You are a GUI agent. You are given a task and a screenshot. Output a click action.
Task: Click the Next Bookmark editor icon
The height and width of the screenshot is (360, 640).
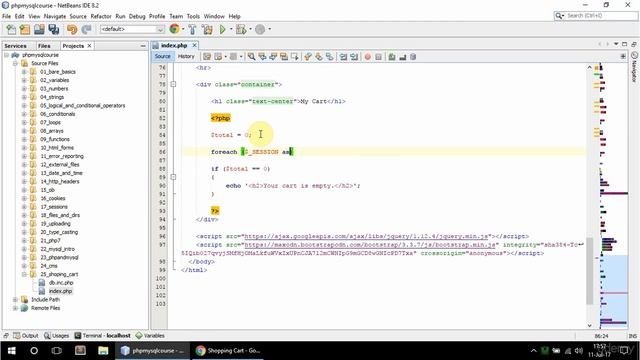(318, 57)
